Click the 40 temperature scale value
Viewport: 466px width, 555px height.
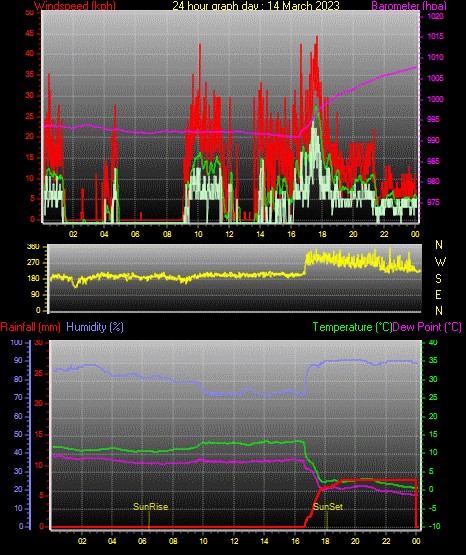433,343
